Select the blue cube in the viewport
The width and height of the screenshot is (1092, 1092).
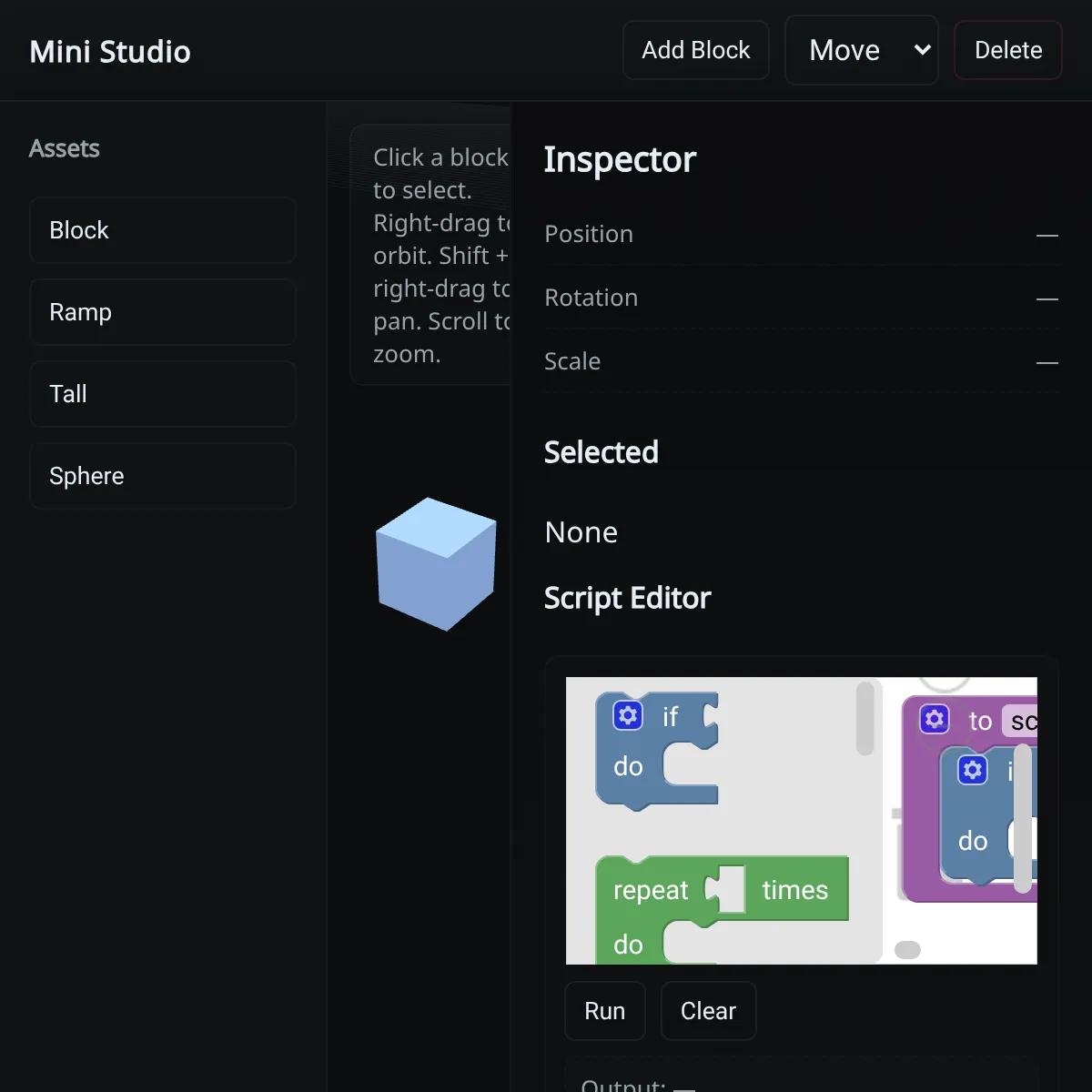(436, 564)
